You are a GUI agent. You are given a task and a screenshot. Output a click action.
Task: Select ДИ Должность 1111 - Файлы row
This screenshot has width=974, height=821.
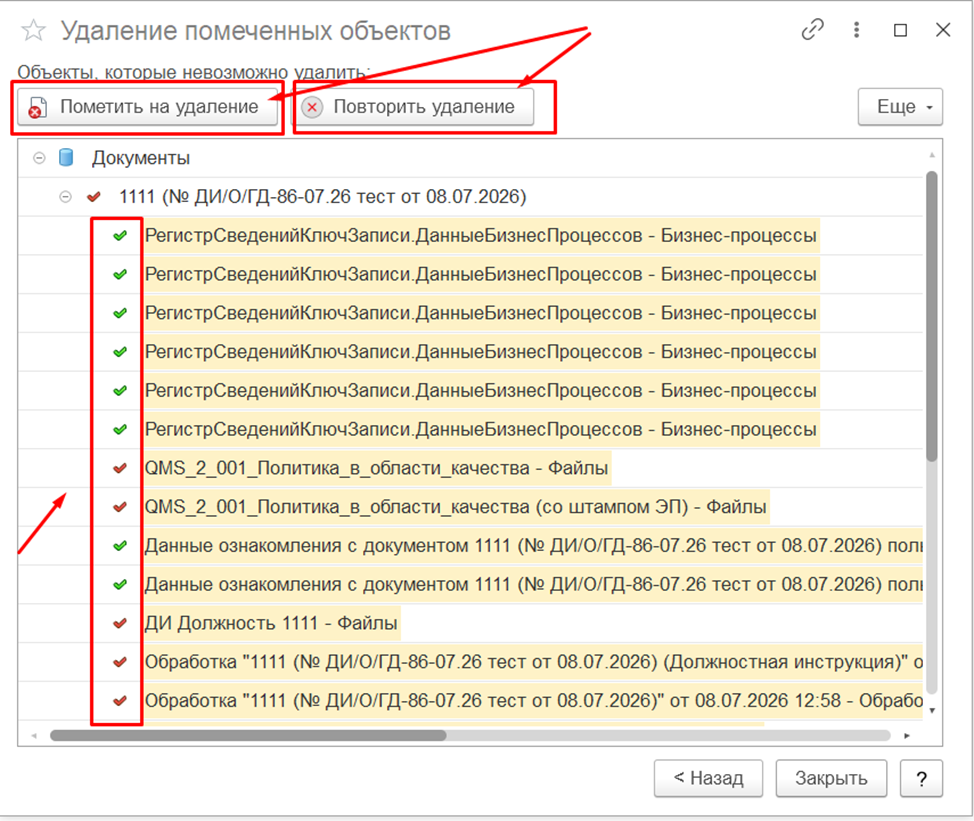[471, 623]
